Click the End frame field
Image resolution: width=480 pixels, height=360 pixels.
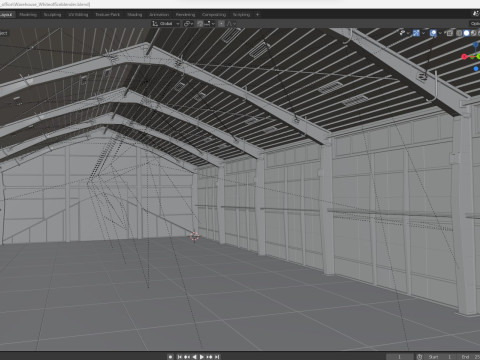467,357
